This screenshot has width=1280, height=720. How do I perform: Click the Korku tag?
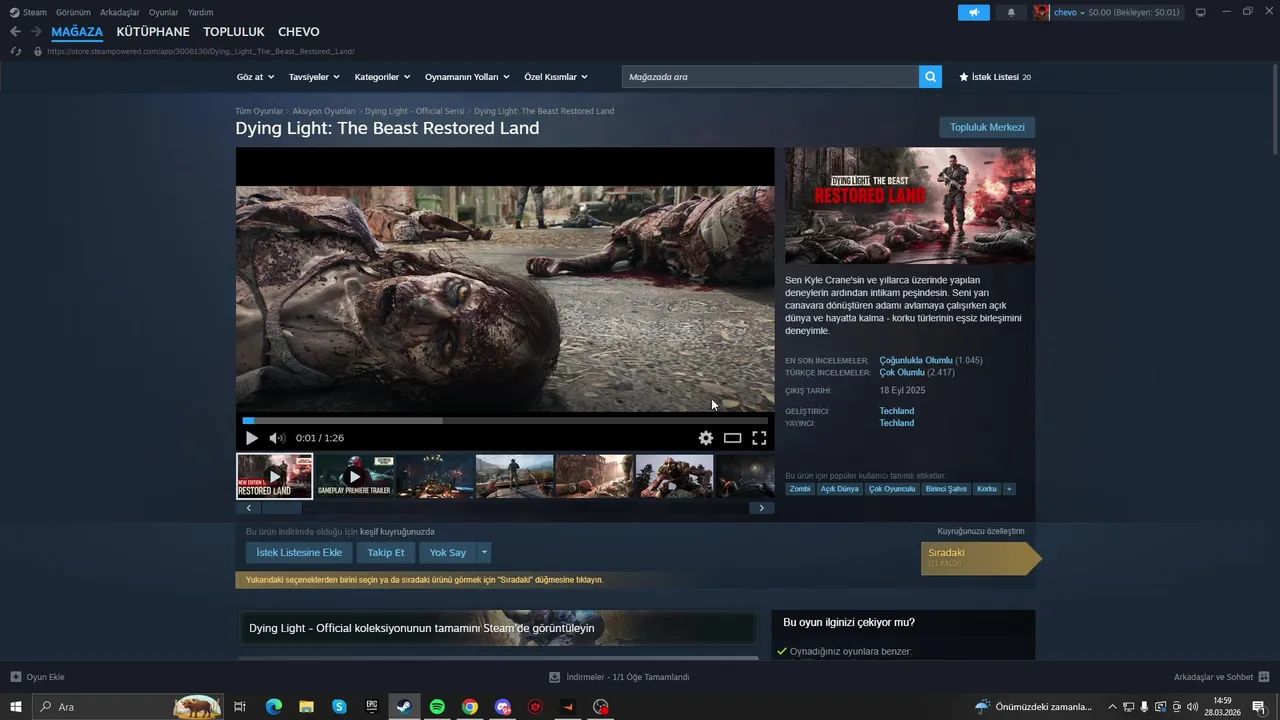[987, 489]
